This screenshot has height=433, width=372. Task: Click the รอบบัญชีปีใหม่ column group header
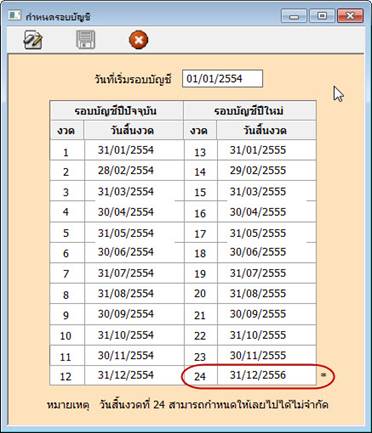(250, 111)
